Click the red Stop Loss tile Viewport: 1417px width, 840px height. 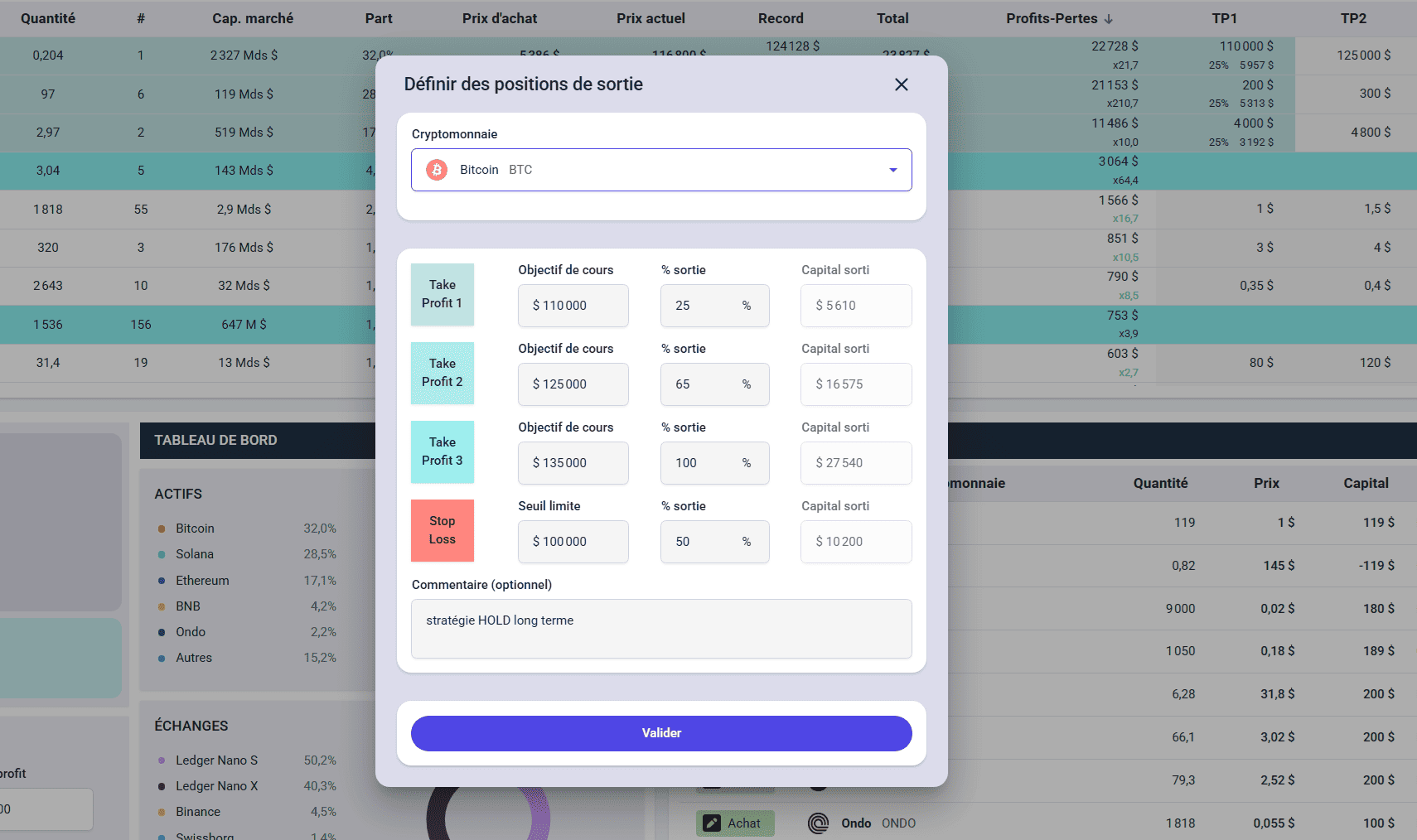tap(443, 530)
